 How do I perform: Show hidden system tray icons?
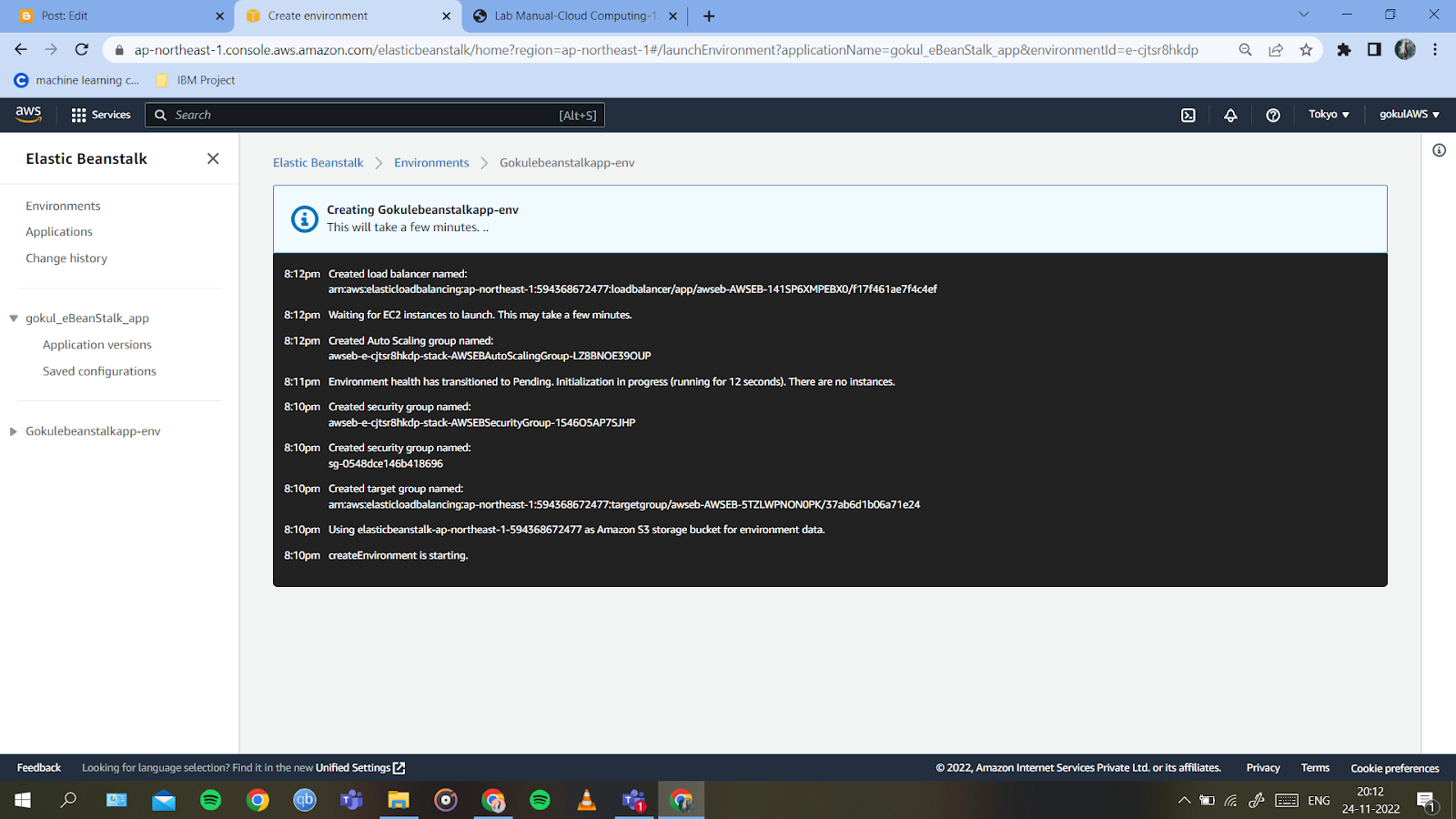click(x=1184, y=801)
